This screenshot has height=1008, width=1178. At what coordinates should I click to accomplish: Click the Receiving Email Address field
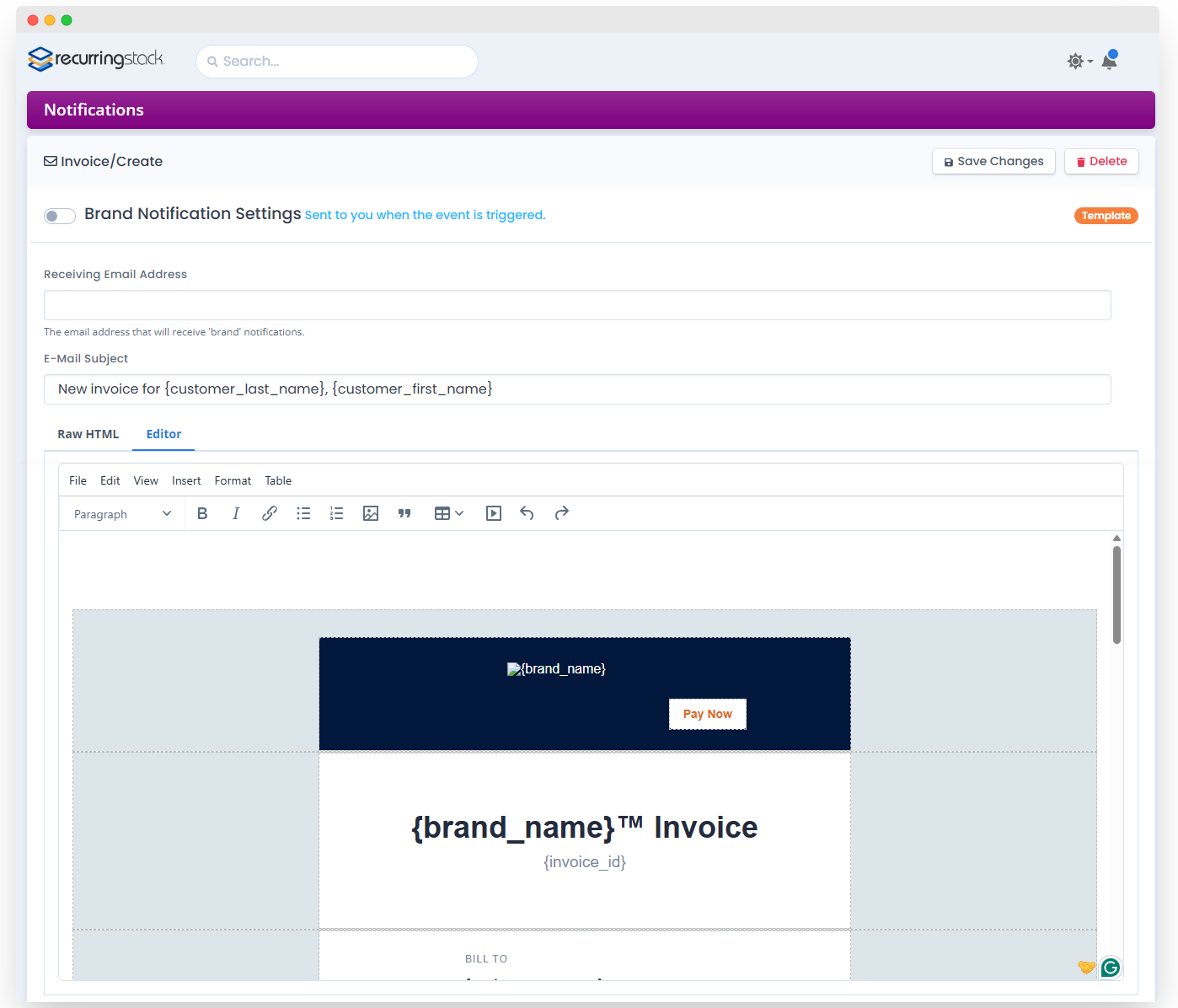click(577, 305)
